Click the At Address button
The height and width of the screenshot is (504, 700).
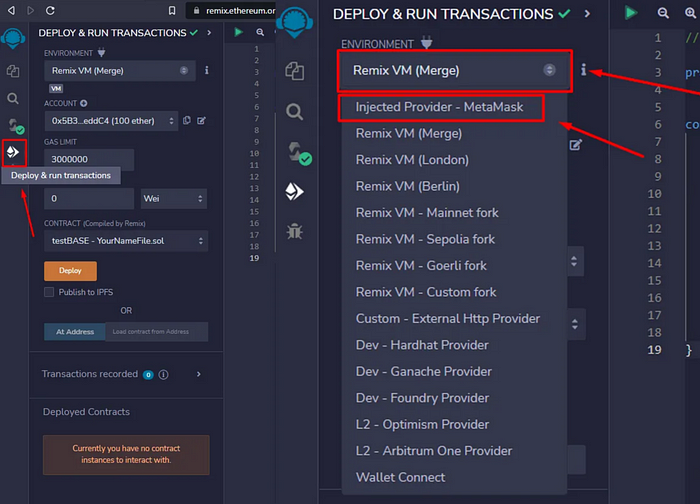75,332
